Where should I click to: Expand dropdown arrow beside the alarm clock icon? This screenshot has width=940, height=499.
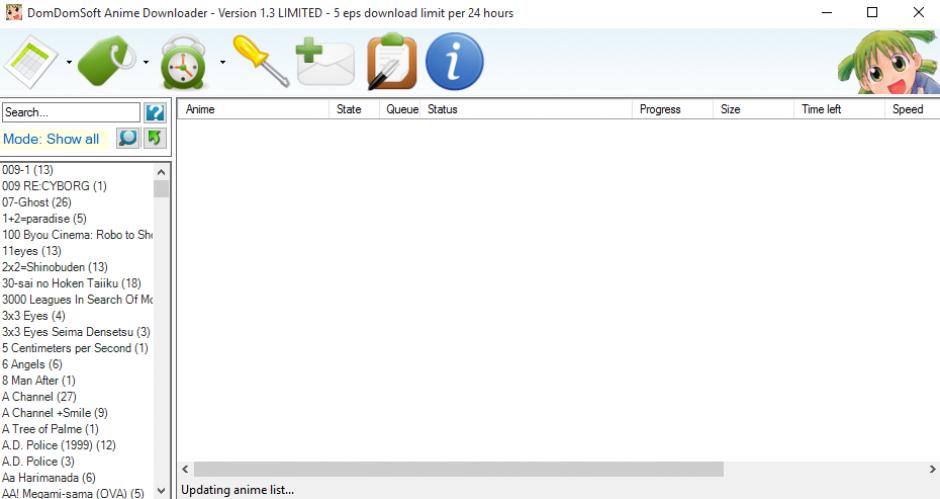click(x=222, y=62)
